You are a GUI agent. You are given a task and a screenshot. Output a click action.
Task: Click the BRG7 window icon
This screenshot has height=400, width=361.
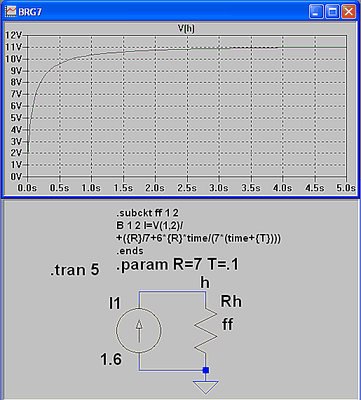11,11
